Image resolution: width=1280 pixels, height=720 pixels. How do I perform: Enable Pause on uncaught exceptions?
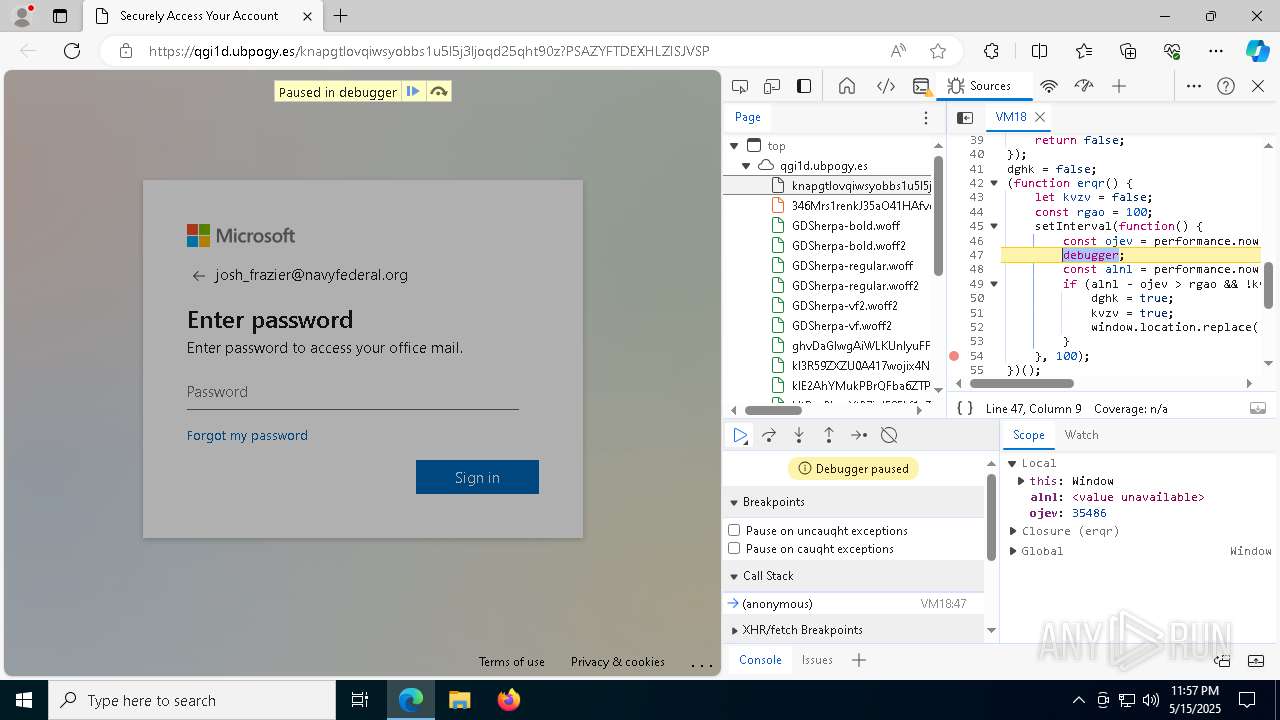[x=734, y=530]
